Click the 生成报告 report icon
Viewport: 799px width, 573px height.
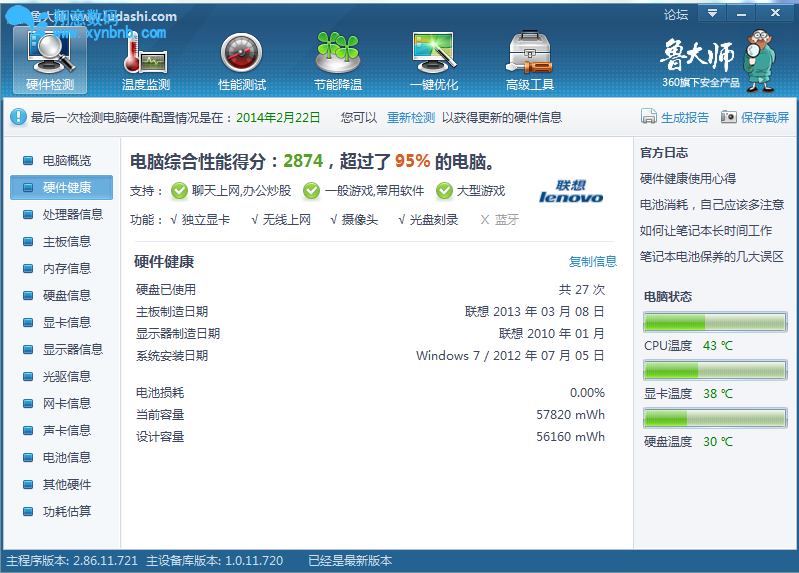pos(649,117)
